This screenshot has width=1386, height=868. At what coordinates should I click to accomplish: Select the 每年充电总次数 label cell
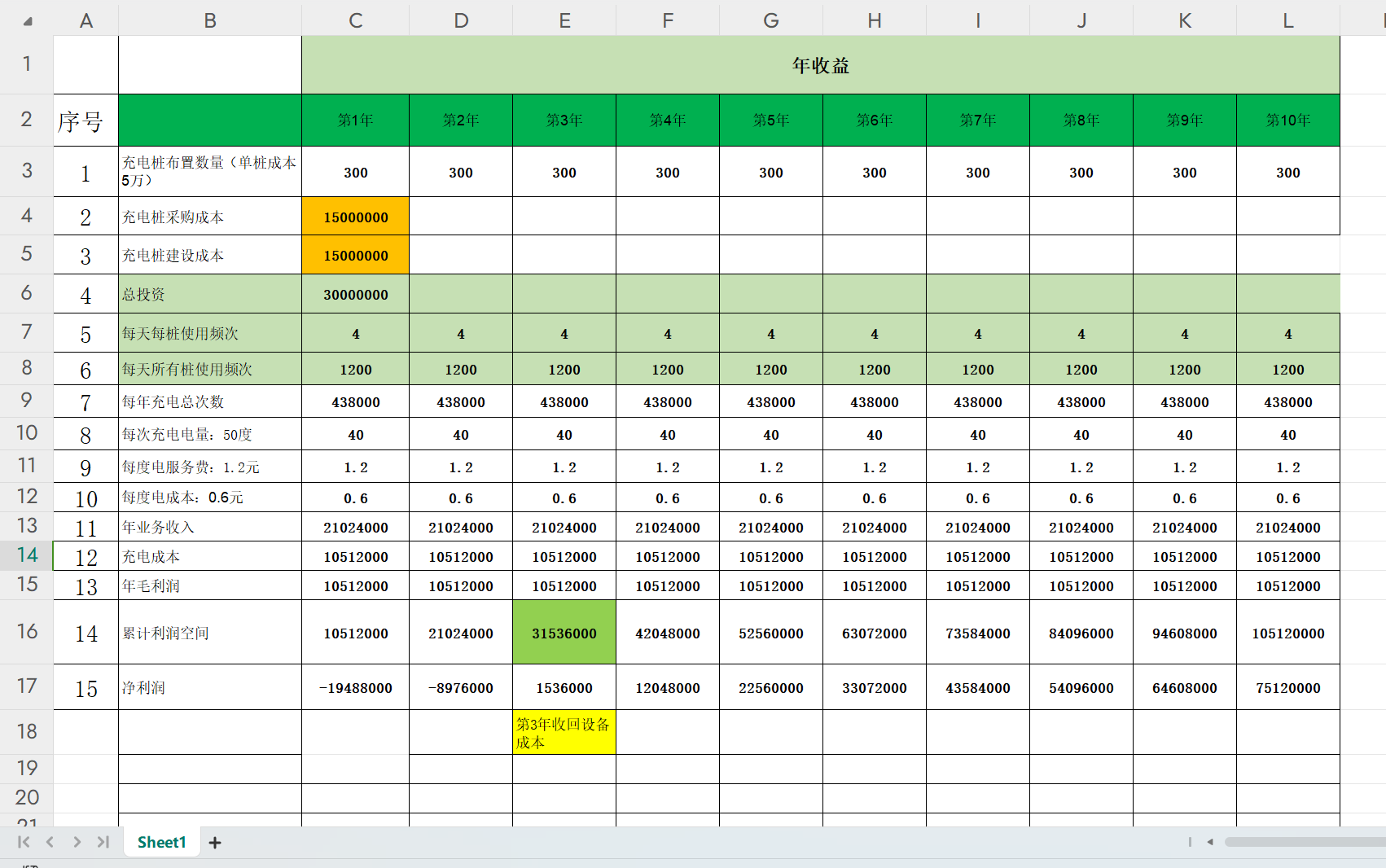[210, 401]
